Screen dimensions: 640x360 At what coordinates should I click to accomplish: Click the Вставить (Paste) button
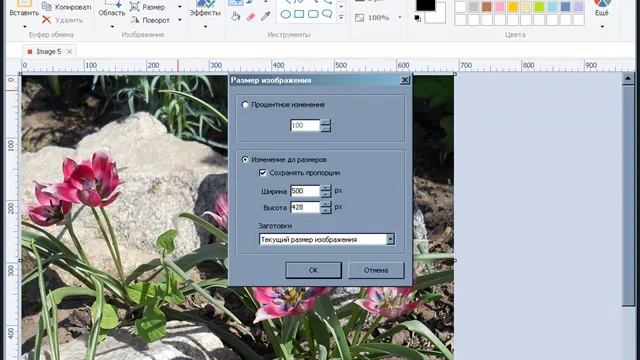point(24,8)
